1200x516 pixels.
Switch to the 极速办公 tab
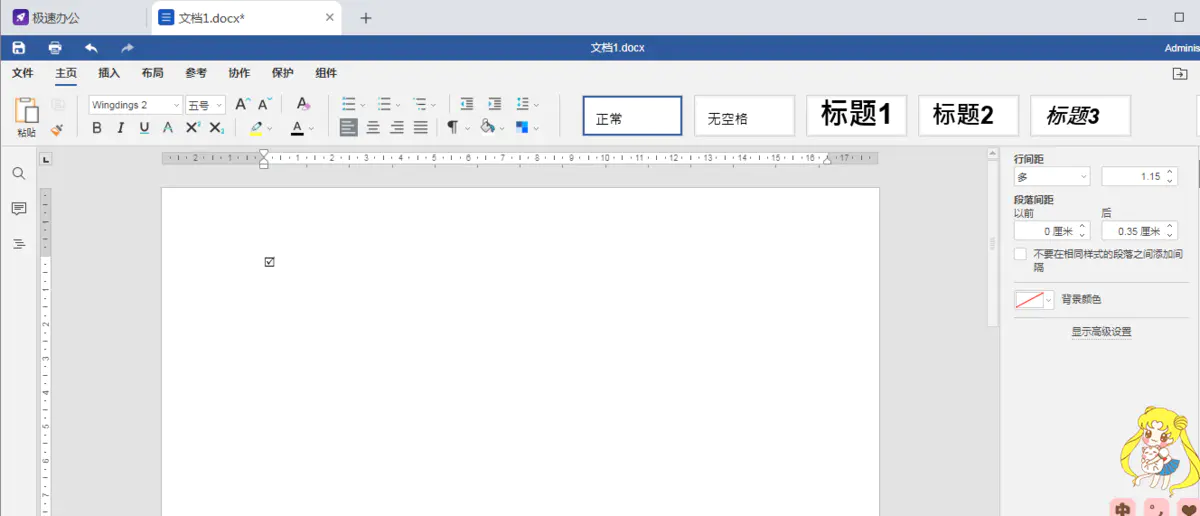tap(46, 18)
